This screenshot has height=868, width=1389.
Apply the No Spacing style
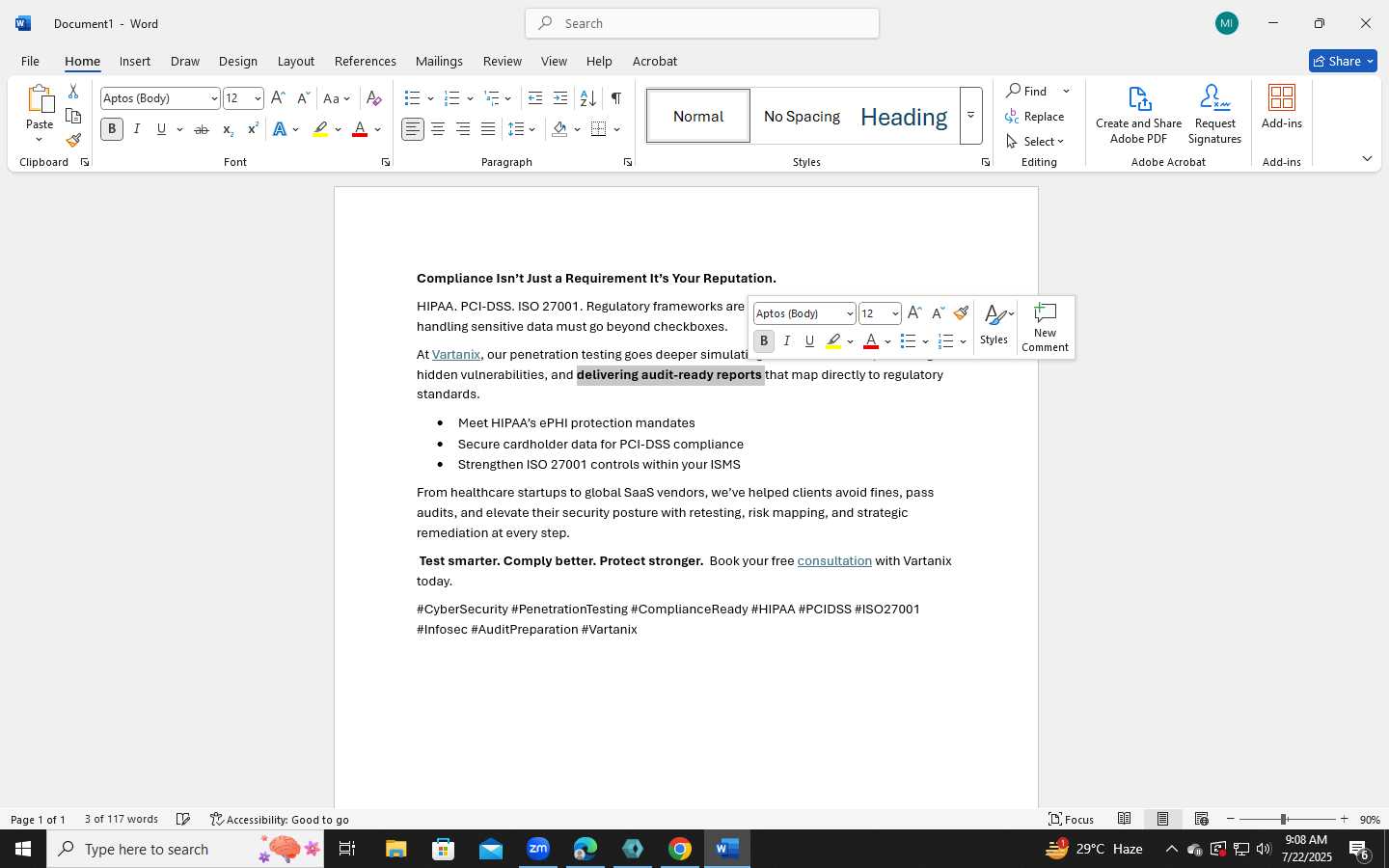[802, 116]
